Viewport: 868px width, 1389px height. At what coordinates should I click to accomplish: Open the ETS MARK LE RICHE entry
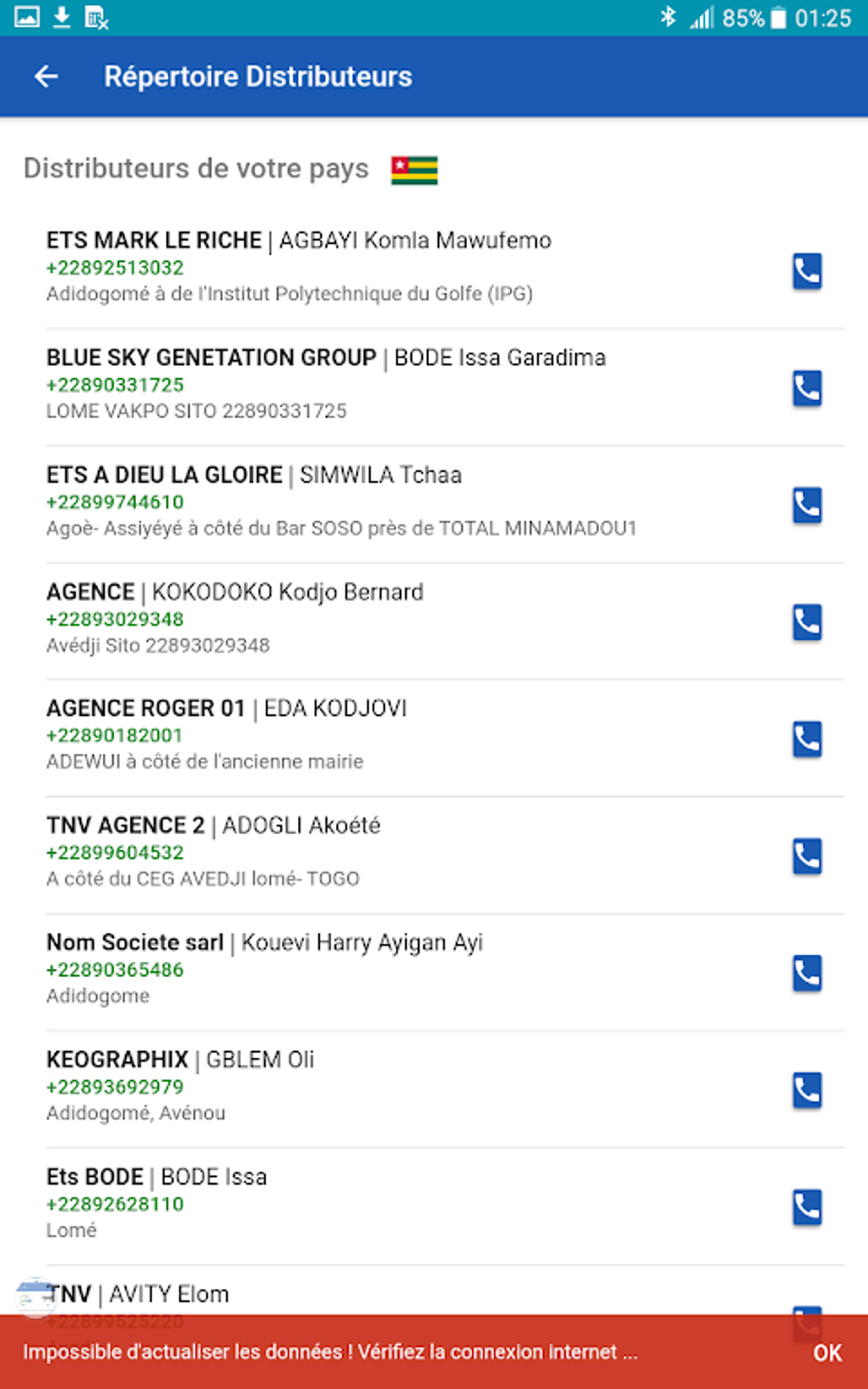298,241
